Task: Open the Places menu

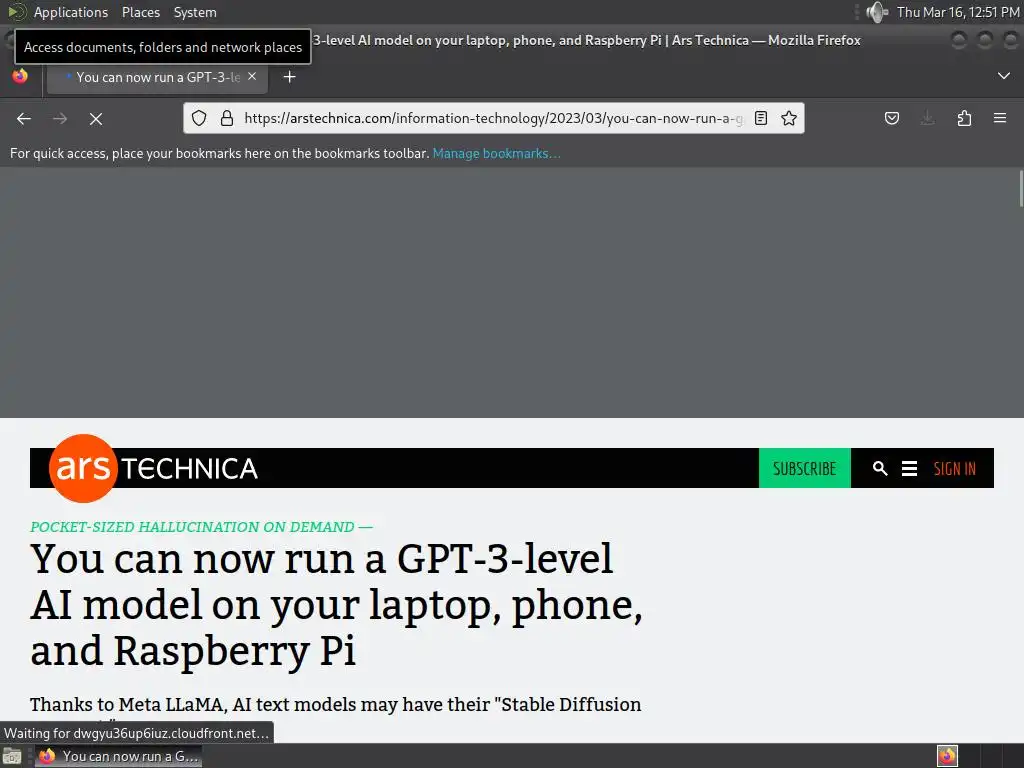Action: (140, 12)
